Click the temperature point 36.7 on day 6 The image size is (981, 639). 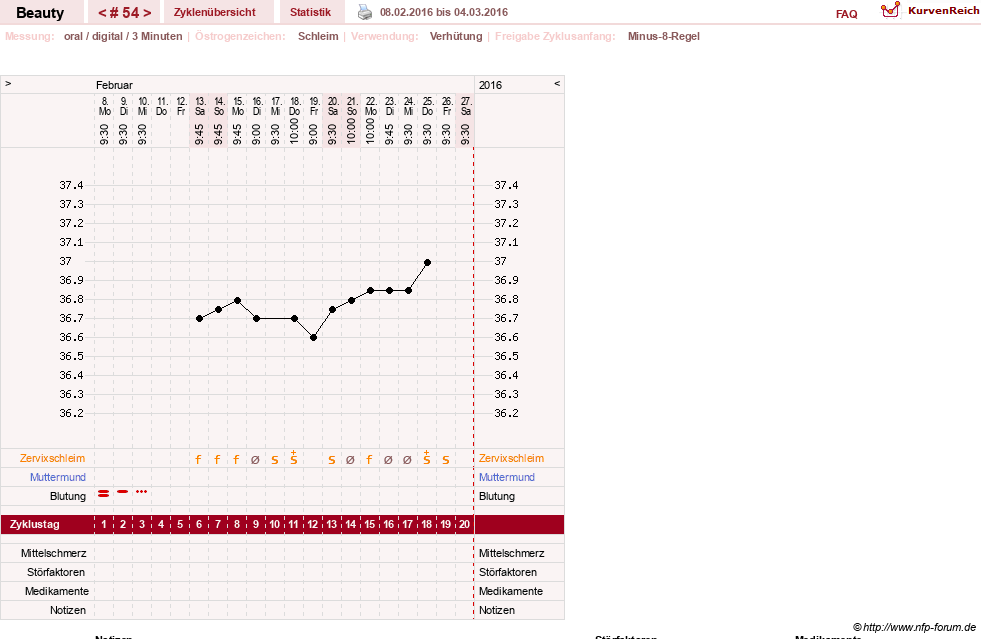[200, 319]
